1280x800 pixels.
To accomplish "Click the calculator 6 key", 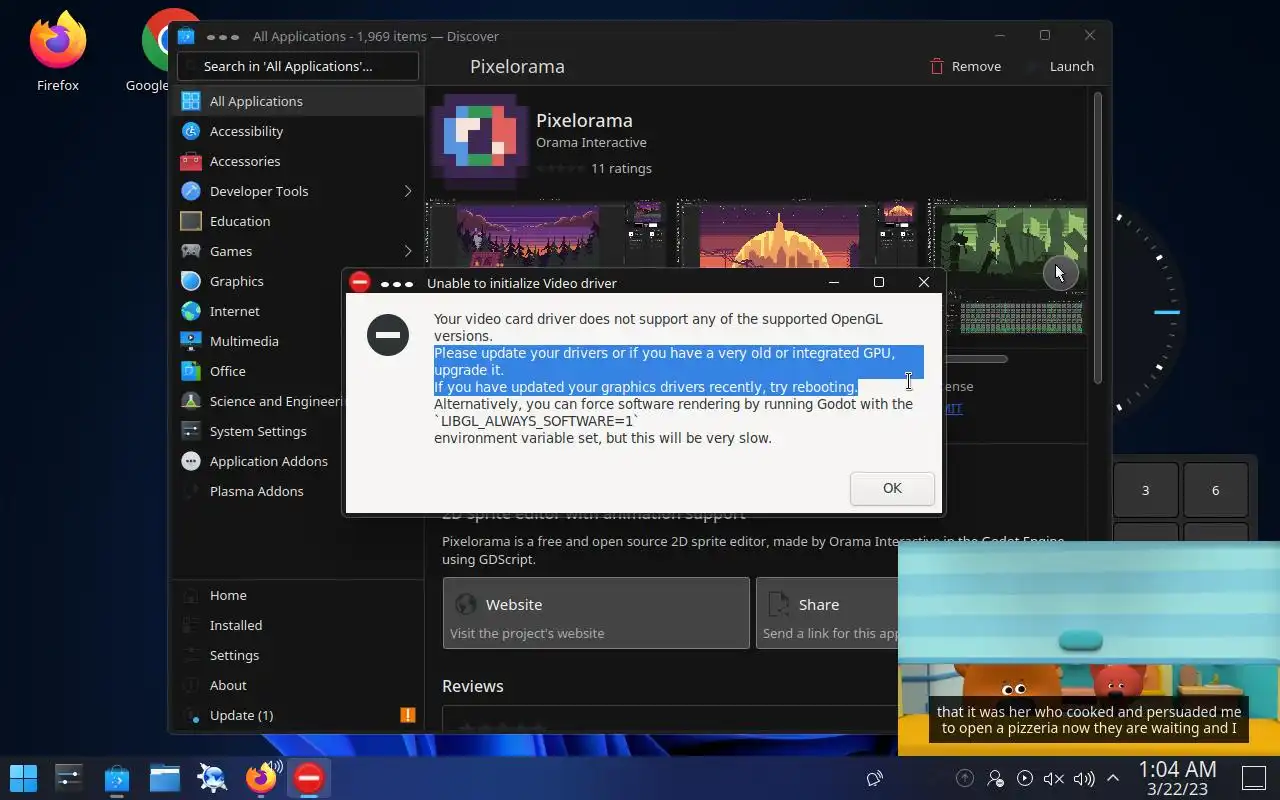I will pyautogui.click(x=1216, y=490).
